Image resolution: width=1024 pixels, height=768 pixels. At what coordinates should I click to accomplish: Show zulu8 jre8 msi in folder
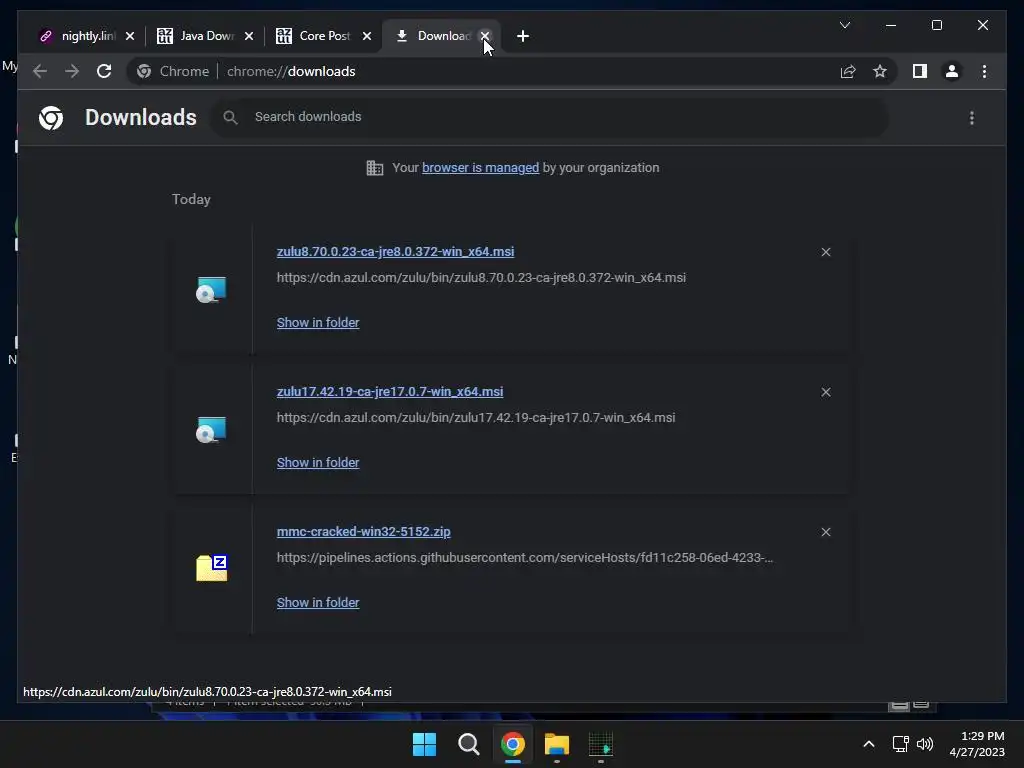coord(317,323)
